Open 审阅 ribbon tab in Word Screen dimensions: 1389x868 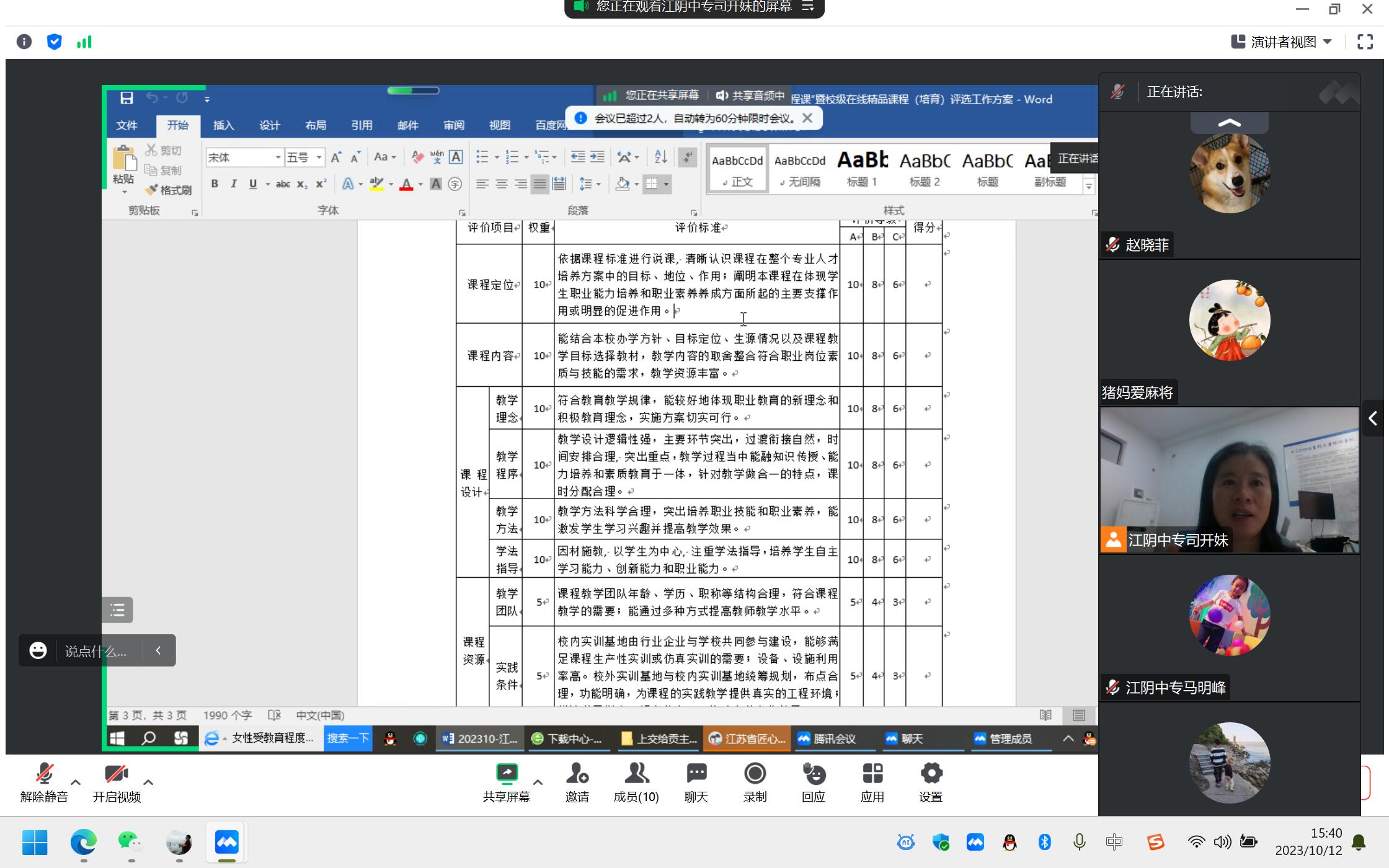coord(453,125)
